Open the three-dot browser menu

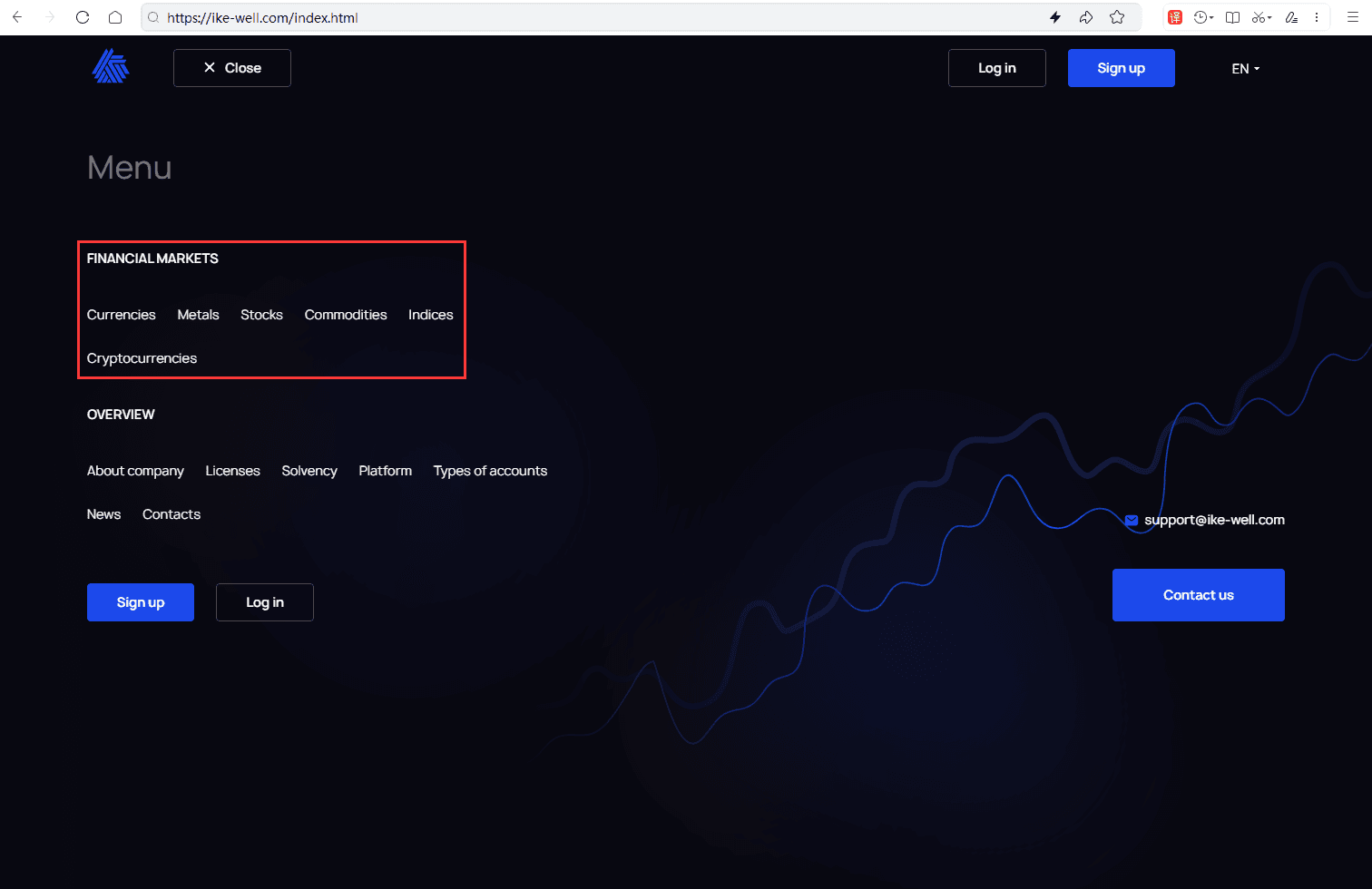pos(1317,17)
